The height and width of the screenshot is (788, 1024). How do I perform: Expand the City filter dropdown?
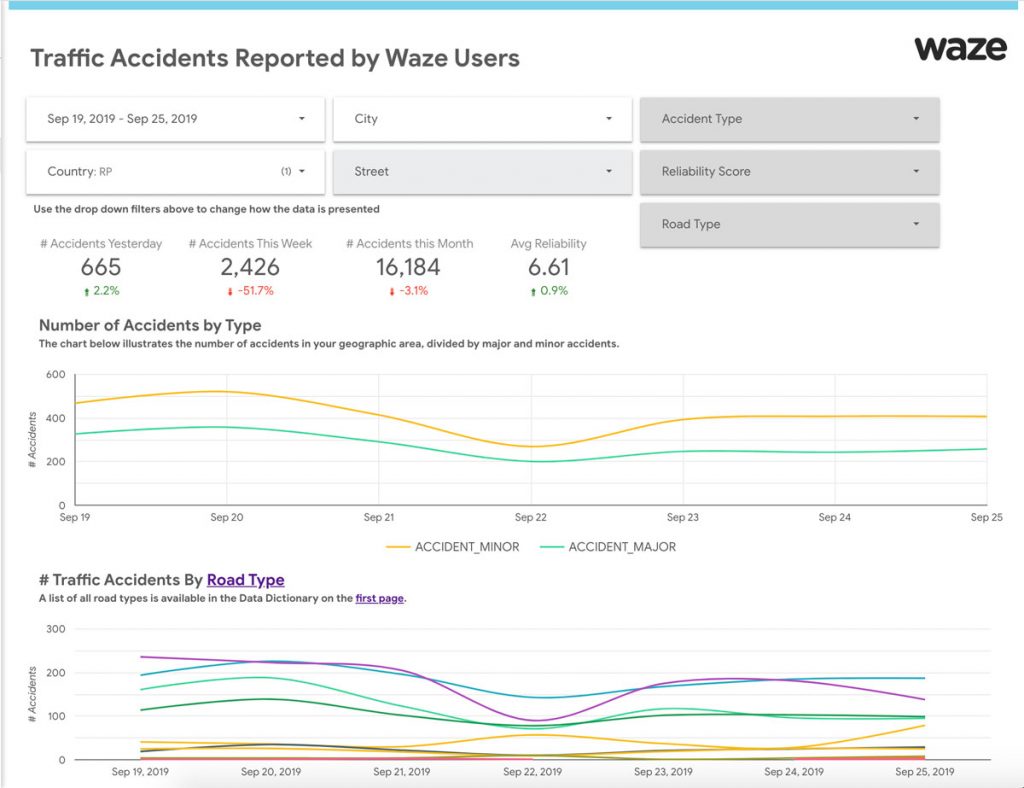(482, 119)
